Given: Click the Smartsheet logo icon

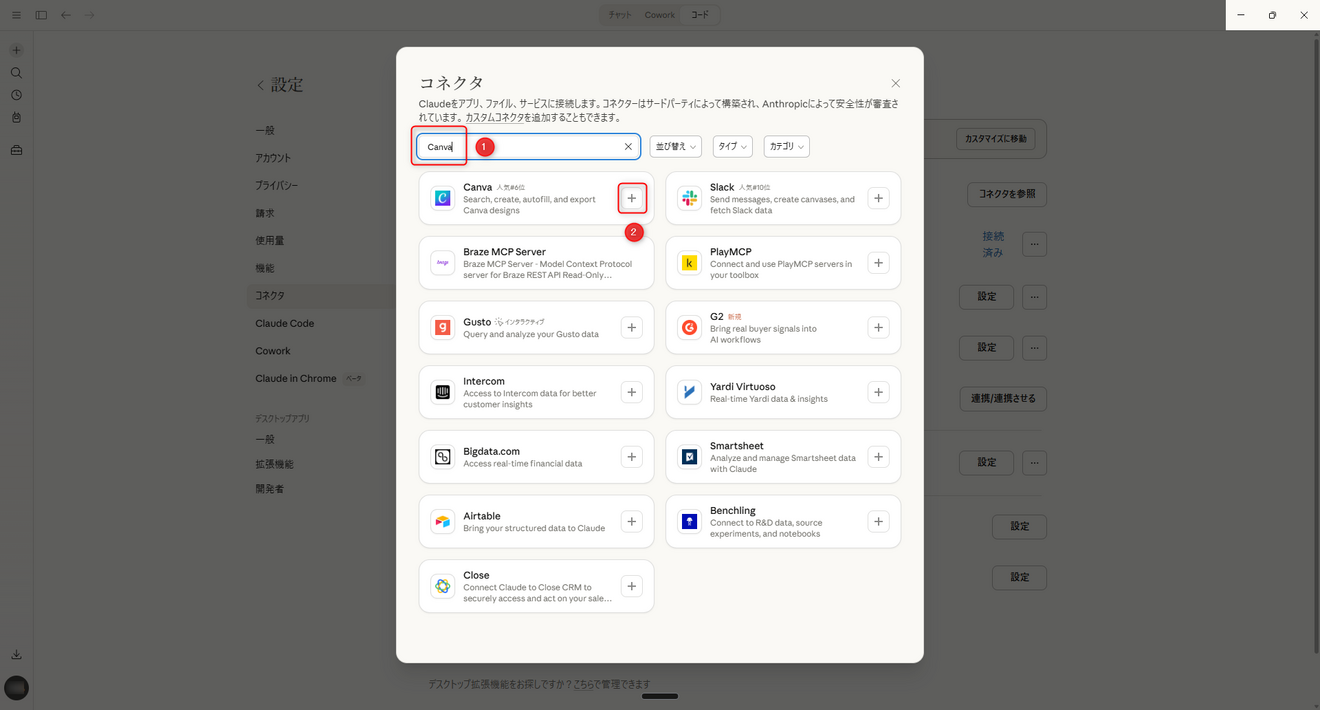Looking at the screenshot, I should 689,457.
